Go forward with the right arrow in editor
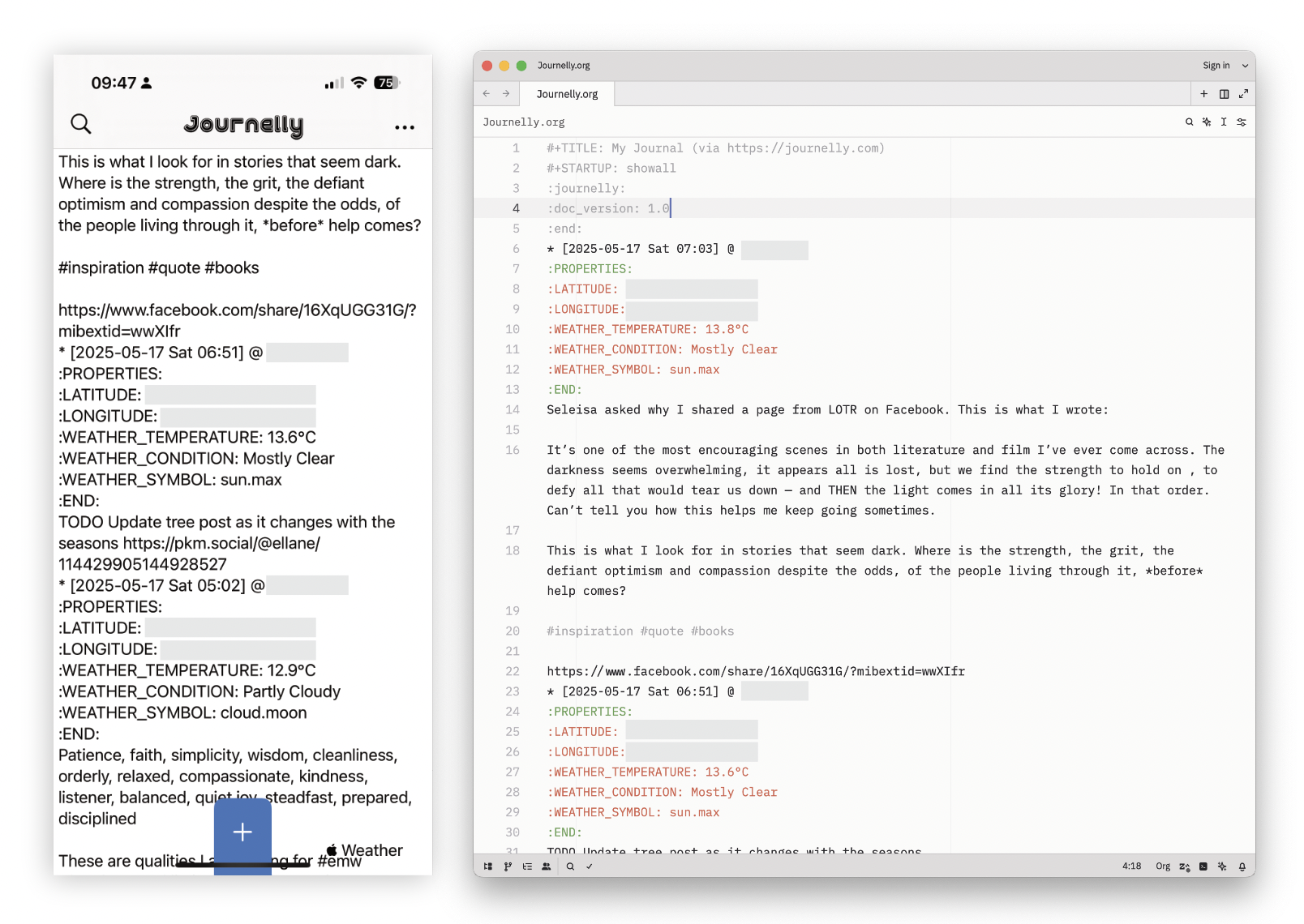 click(506, 94)
